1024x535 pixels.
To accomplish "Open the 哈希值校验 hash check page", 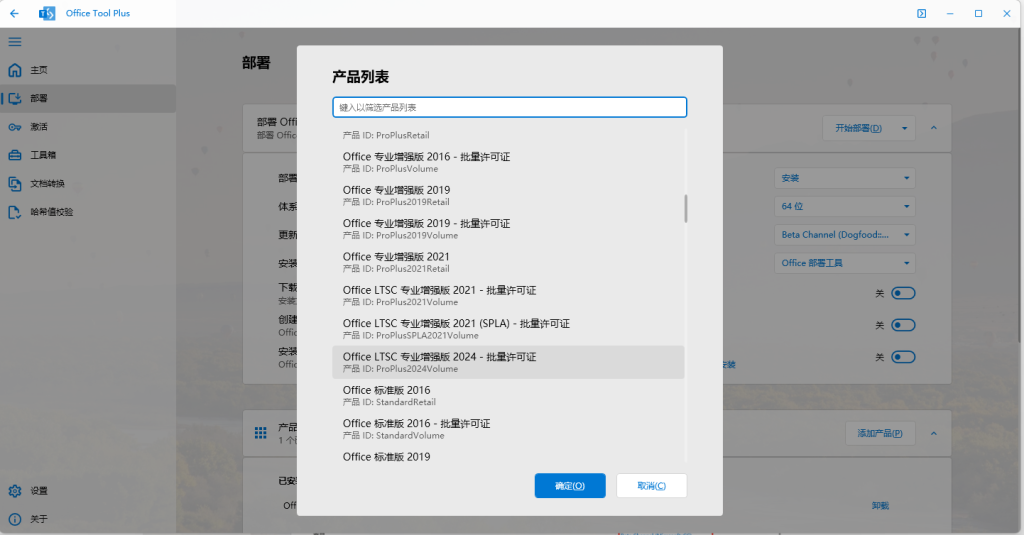I will [88, 212].
